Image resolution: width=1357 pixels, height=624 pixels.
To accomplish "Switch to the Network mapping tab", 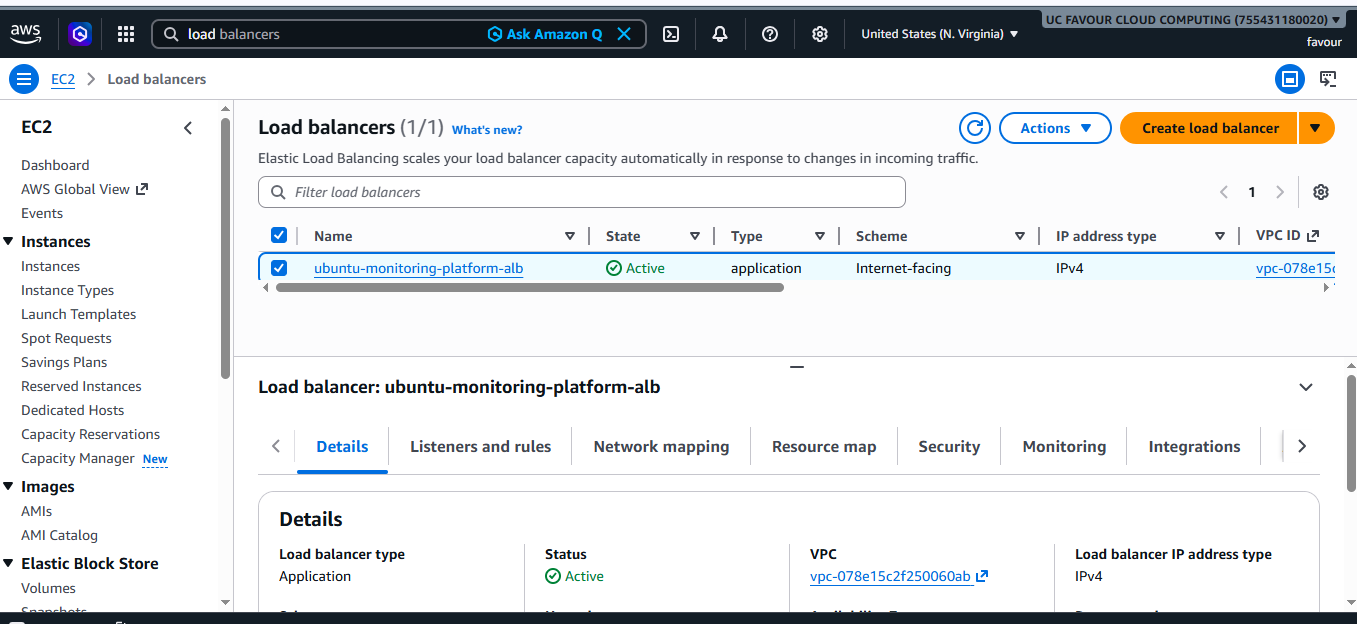I will pos(661,447).
